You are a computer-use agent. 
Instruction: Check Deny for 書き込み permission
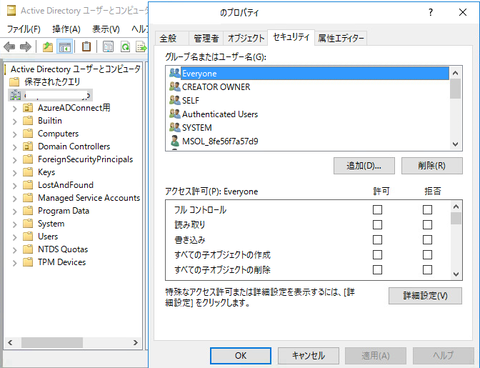point(427,240)
